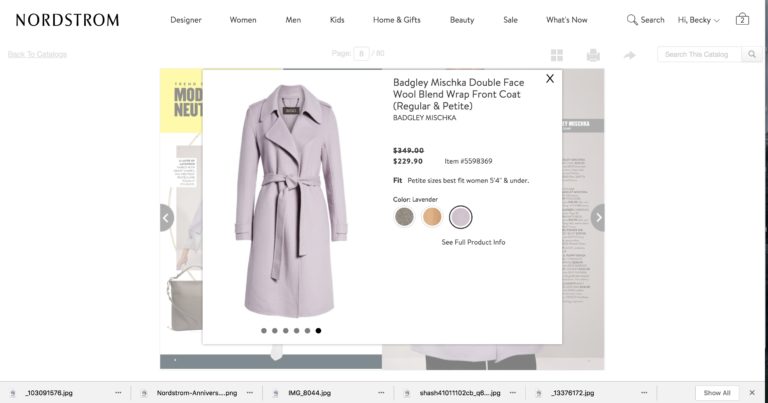
Task: Click file icon of _13376172.jpg download
Action: pyautogui.click(x=539, y=393)
